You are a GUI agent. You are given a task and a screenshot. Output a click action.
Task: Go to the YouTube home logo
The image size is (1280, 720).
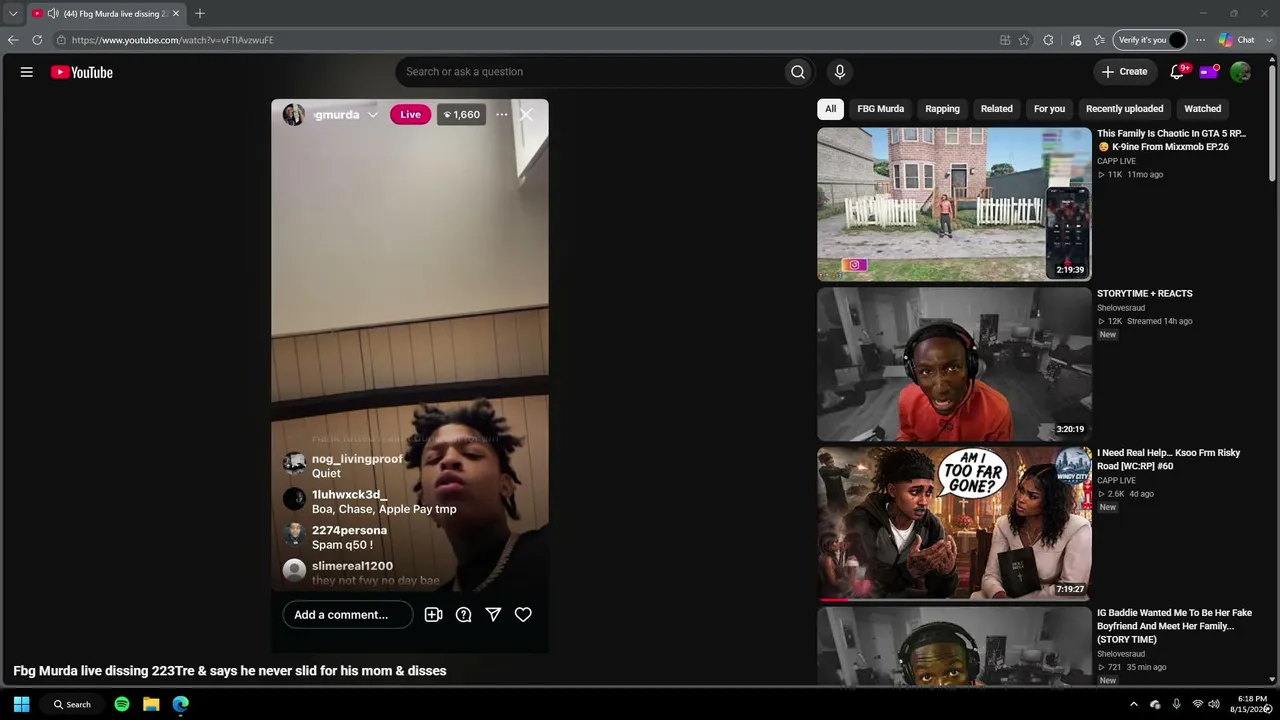(82, 72)
